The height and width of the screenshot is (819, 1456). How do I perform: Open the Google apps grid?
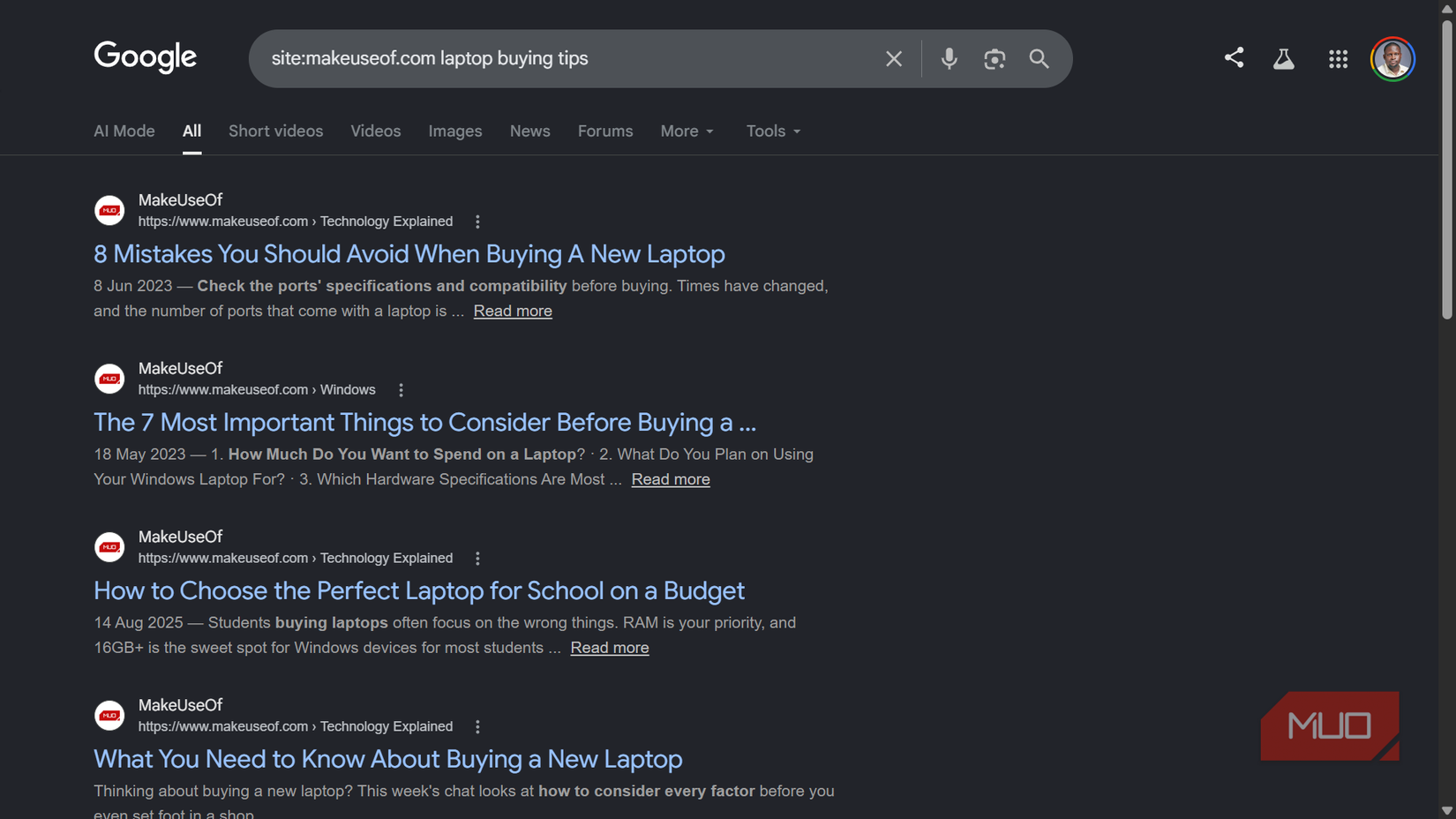pyautogui.click(x=1338, y=59)
